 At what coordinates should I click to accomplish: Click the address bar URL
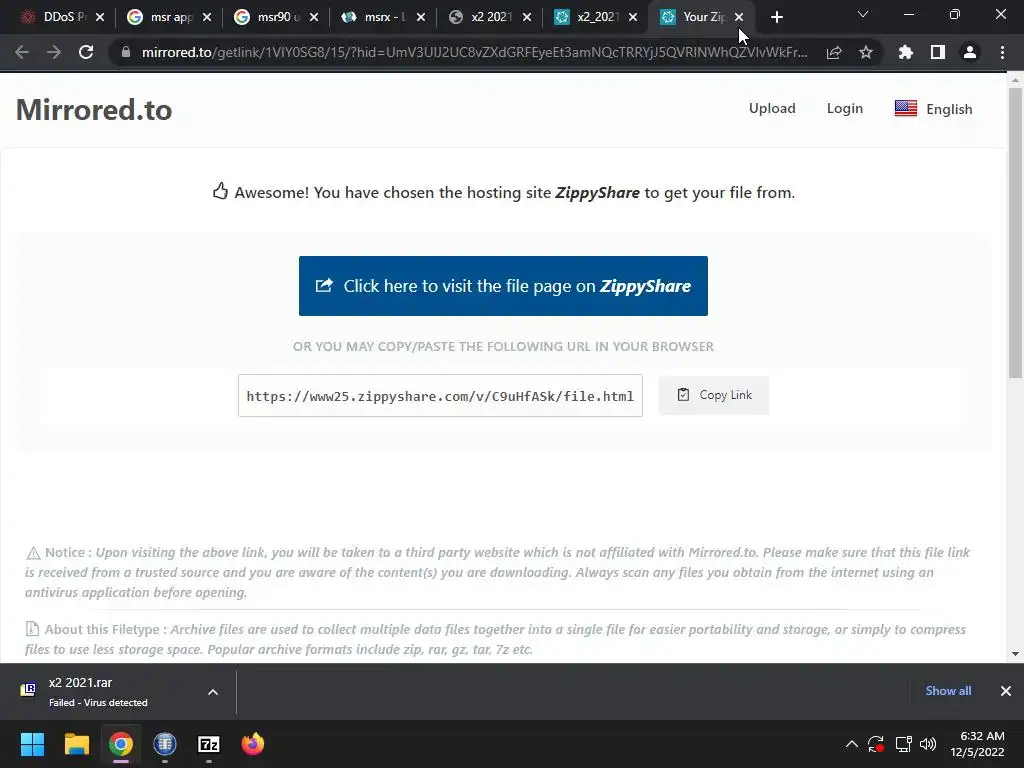coord(474,52)
